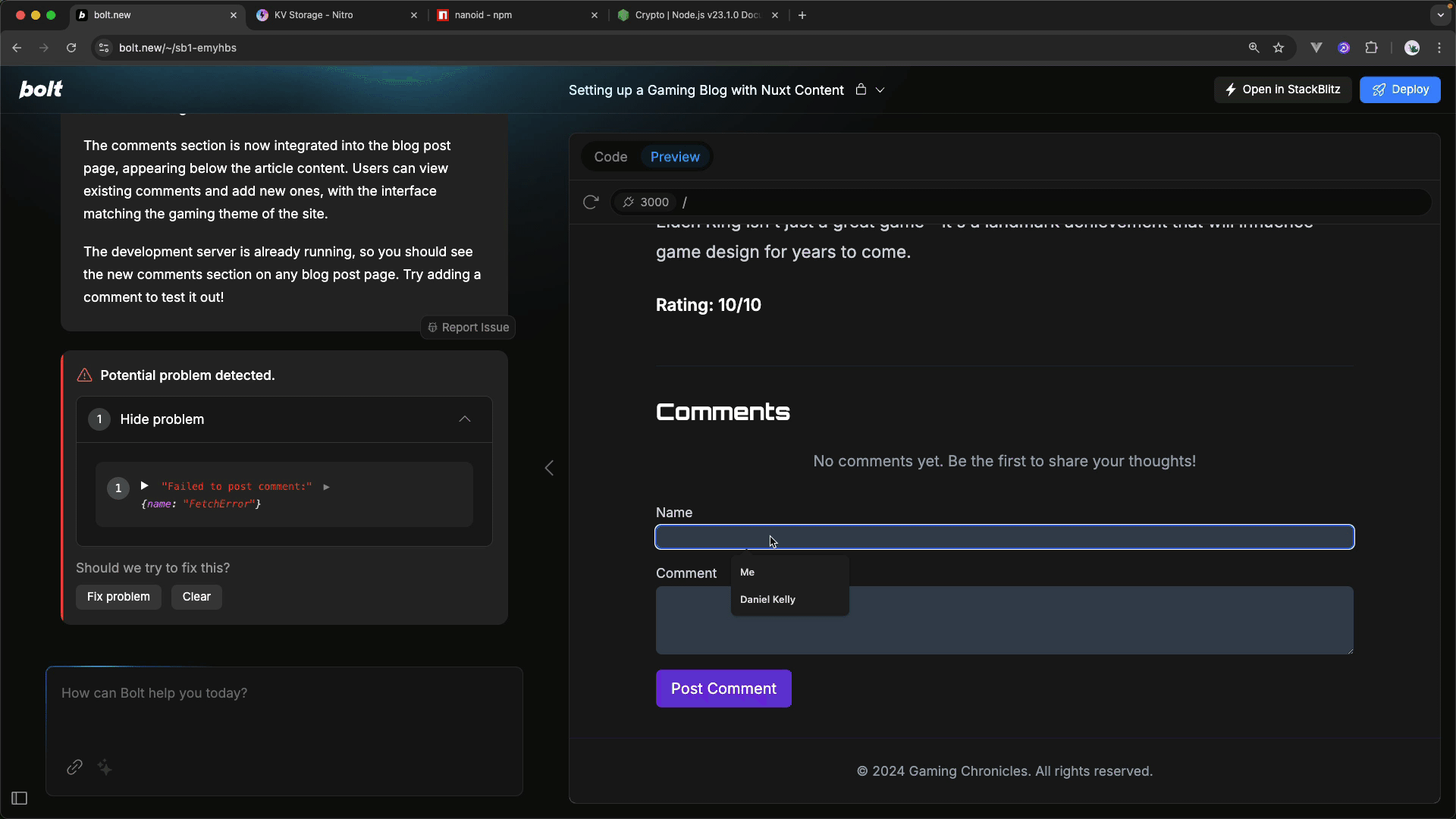Screen dimensions: 1456x819
Task: Click the Fix problem button
Action: pyautogui.click(x=118, y=597)
